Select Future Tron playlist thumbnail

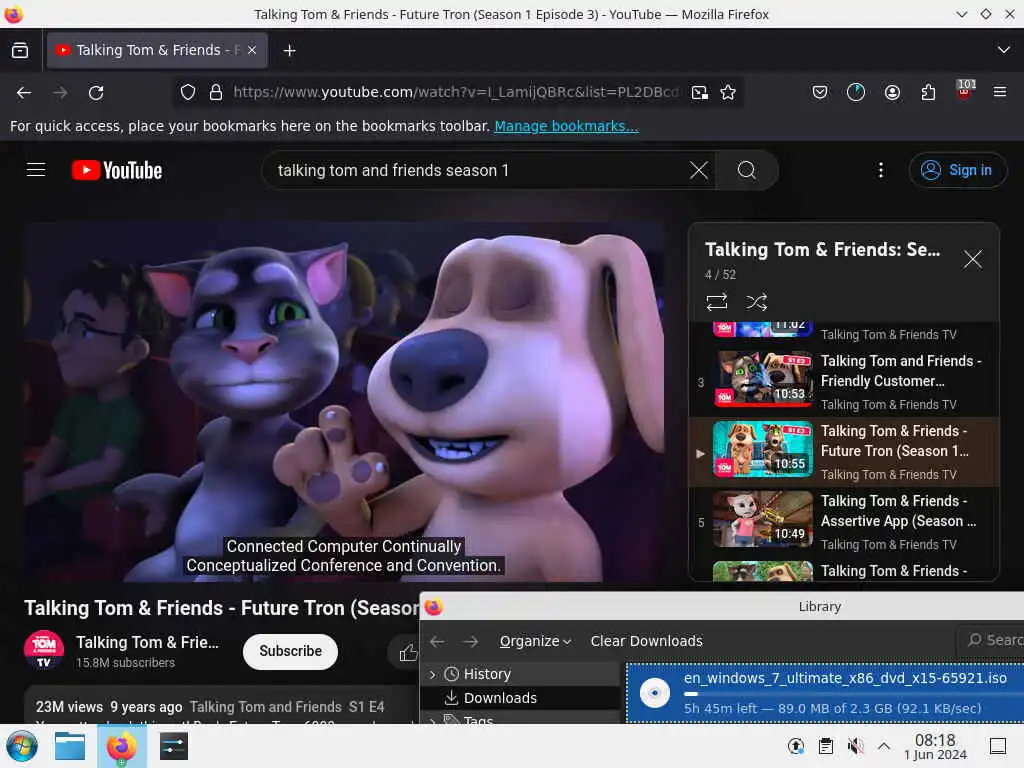click(763, 449)
